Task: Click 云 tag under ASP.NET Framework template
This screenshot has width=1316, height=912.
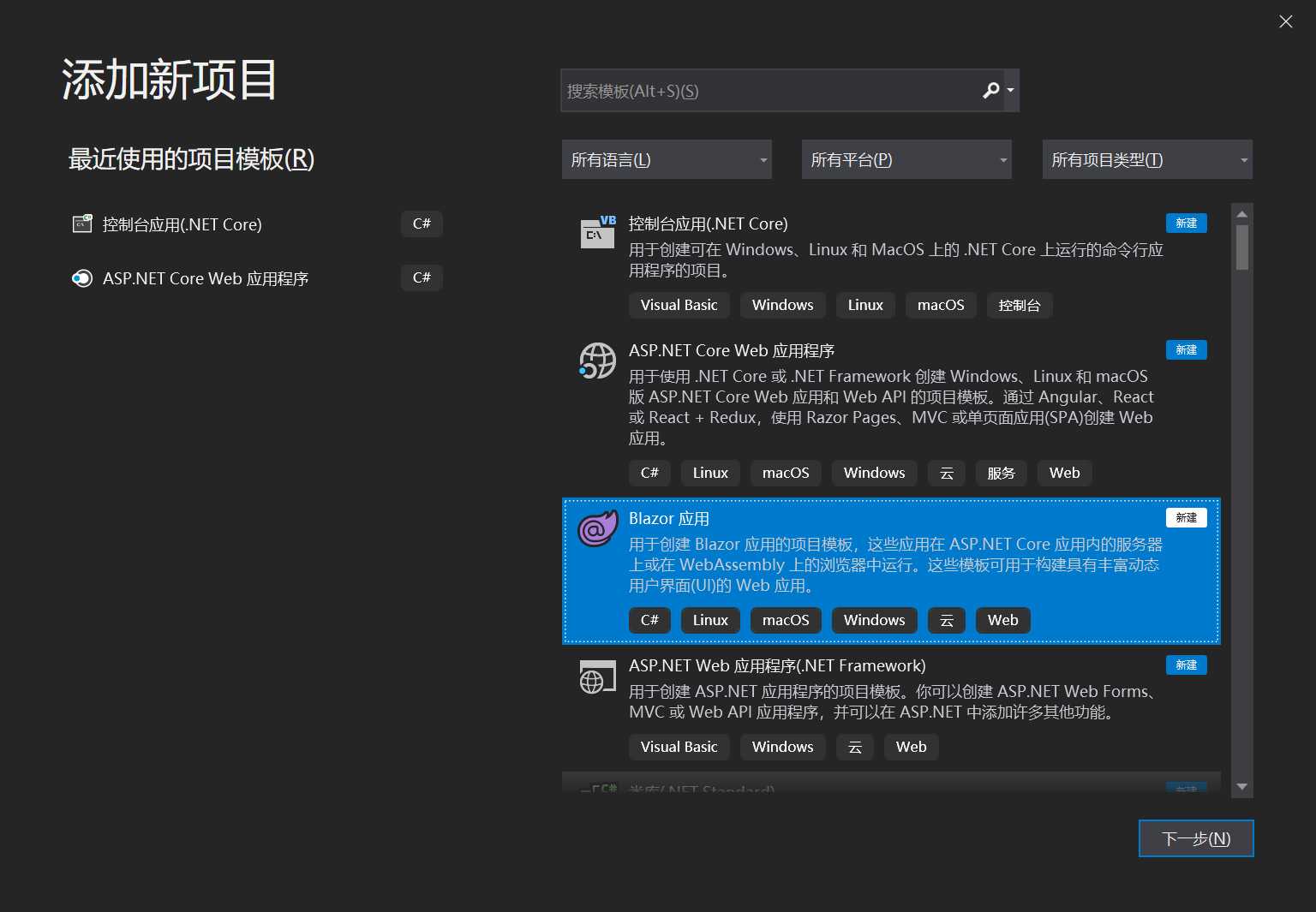Action: pos(855,747)
